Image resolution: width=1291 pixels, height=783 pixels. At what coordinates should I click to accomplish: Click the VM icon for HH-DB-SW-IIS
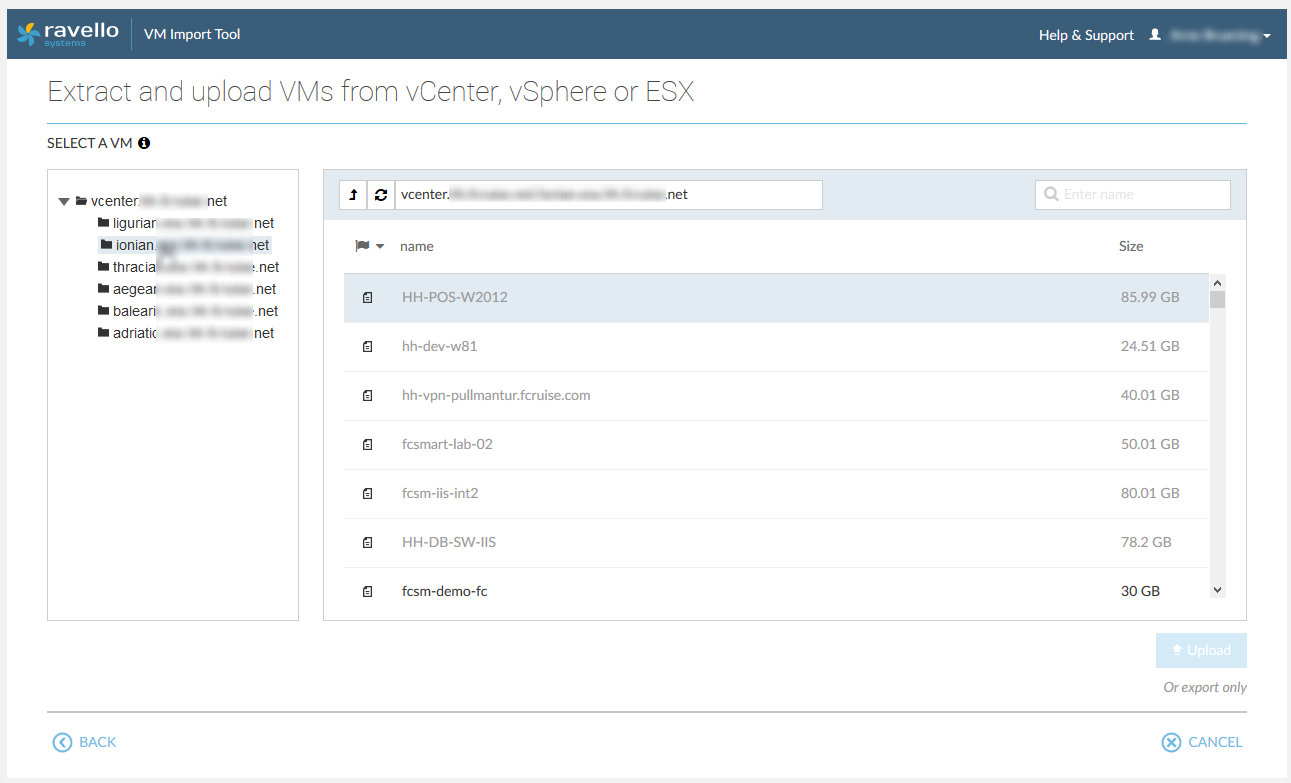pyautogui.click(x=367, y=543)
